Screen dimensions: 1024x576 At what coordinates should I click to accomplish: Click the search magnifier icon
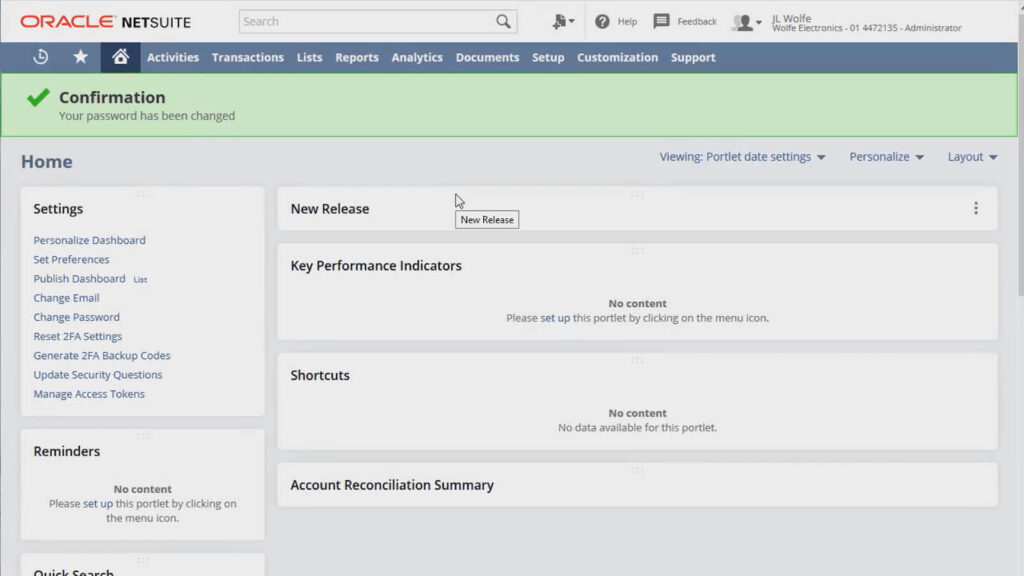(x=503, y=21)
